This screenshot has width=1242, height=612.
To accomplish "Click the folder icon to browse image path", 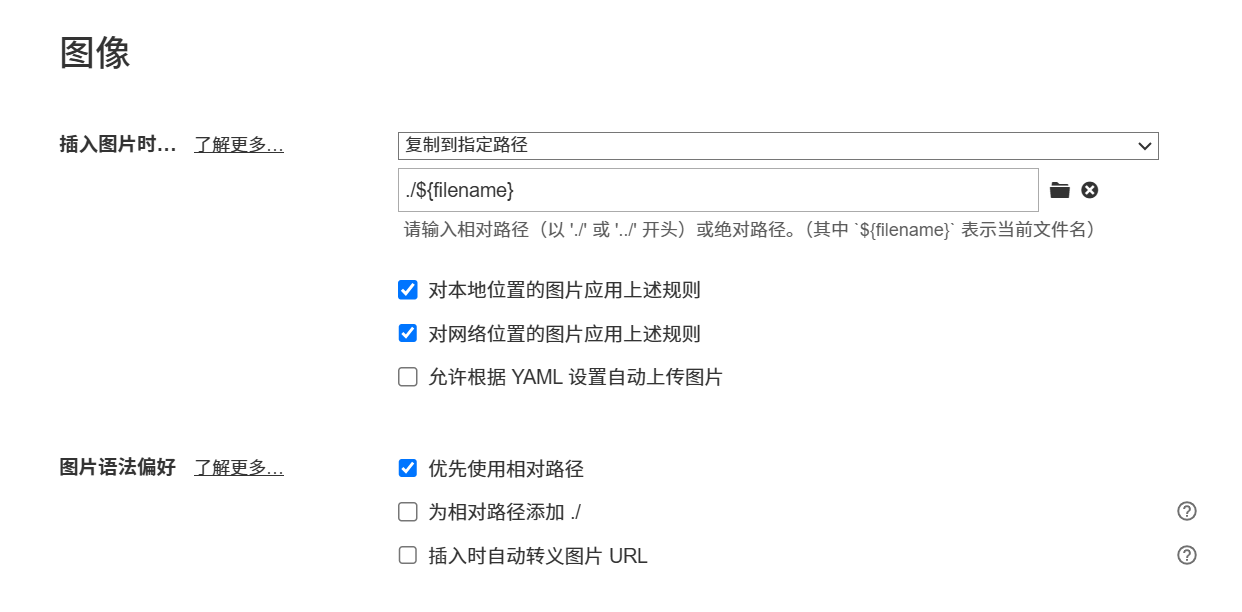I will 1060,190.
